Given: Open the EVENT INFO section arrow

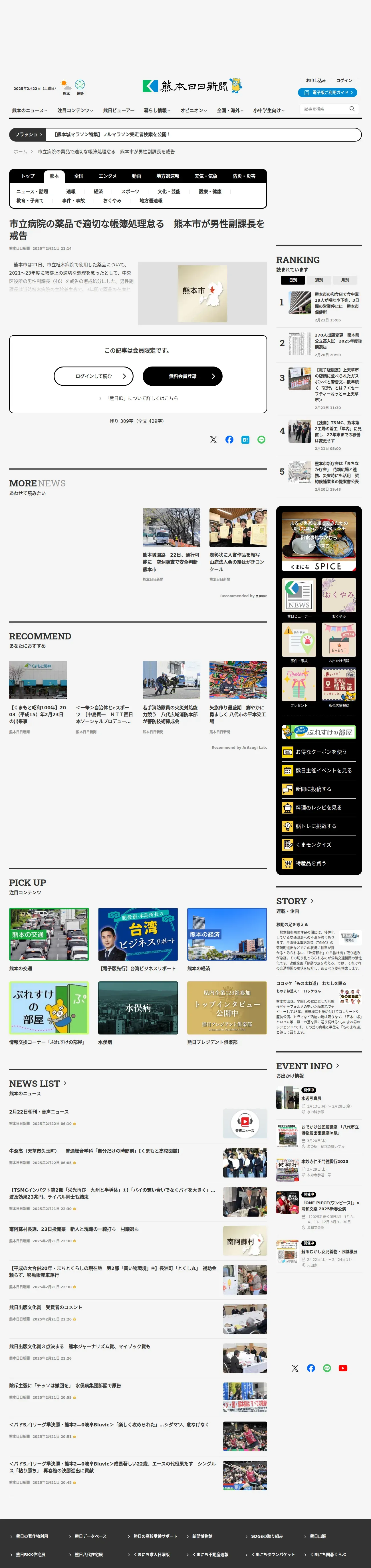Looking at the screenshot, I should [x=338, y=1066].
